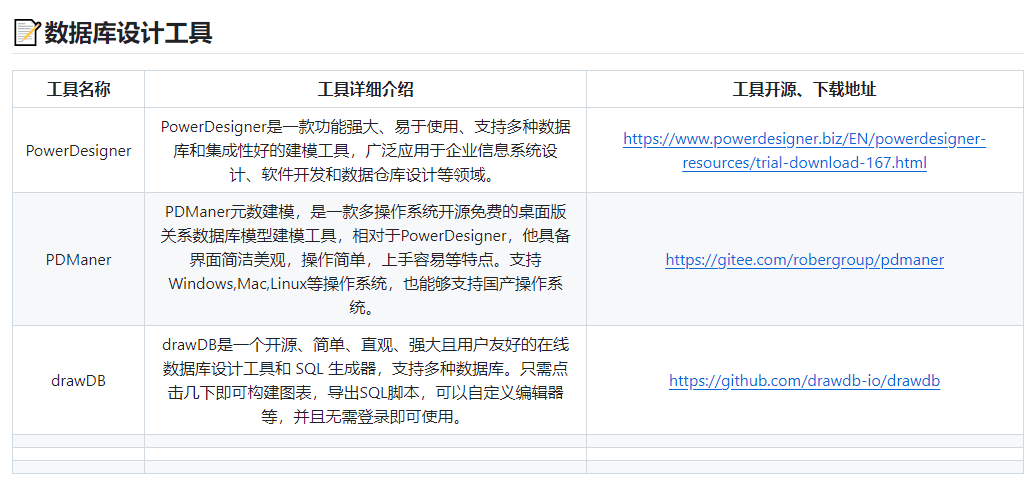The height and width of the screenshot is (487, 1033).
Task: Click the PDManer元数建模 description paragraph
Action: [x=366, y=260]
